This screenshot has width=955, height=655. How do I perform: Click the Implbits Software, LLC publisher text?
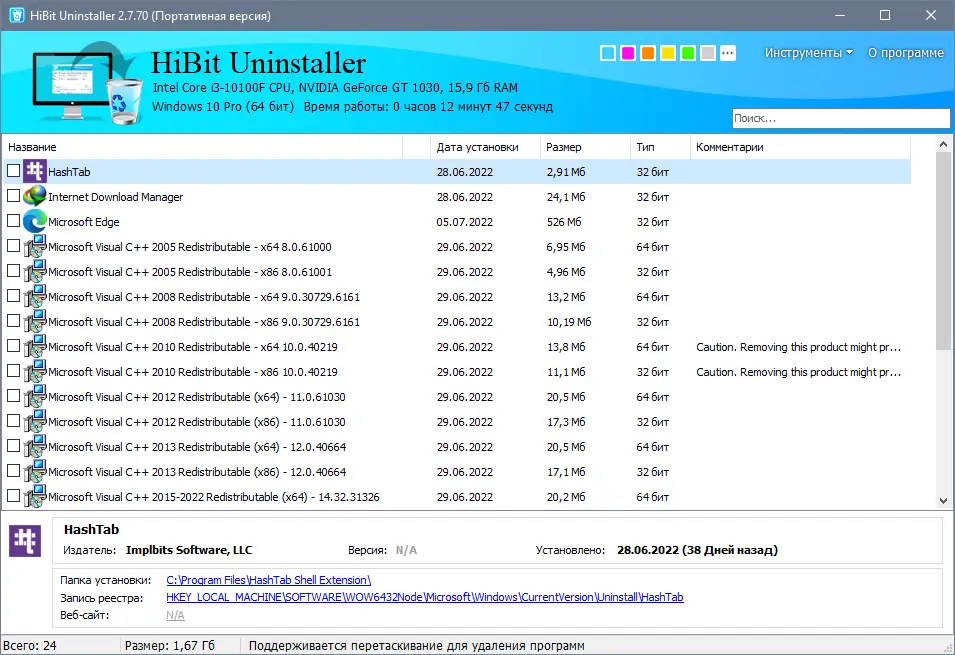tap(189, 550)
